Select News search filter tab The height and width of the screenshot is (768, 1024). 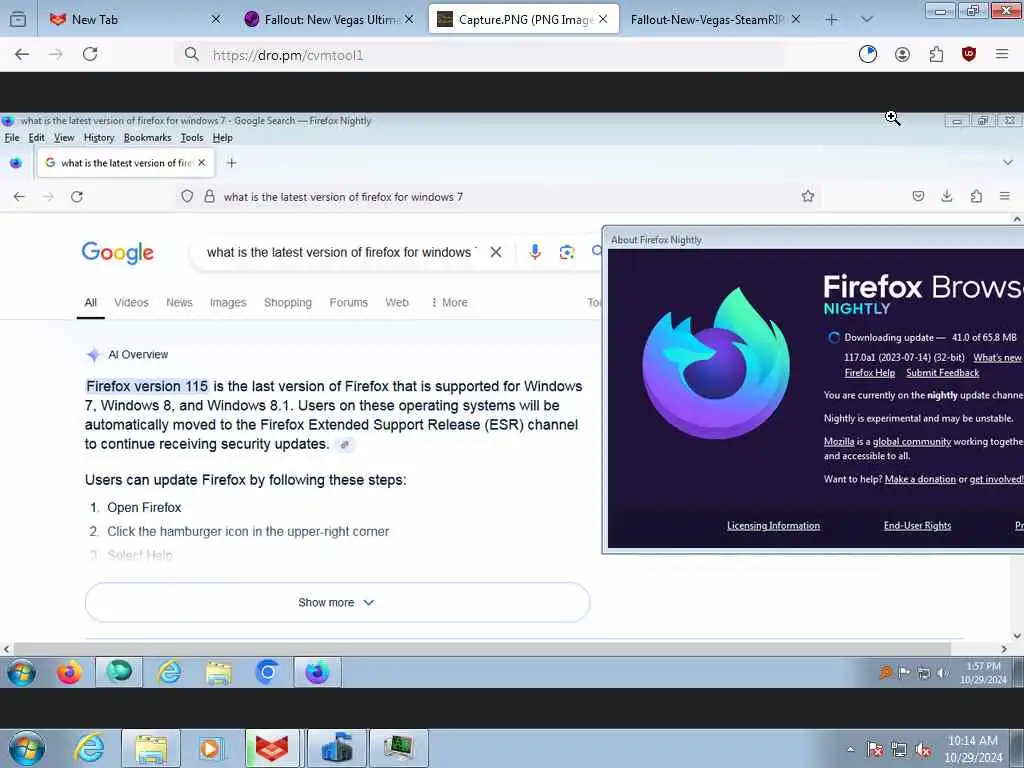[x=179, y=302]
